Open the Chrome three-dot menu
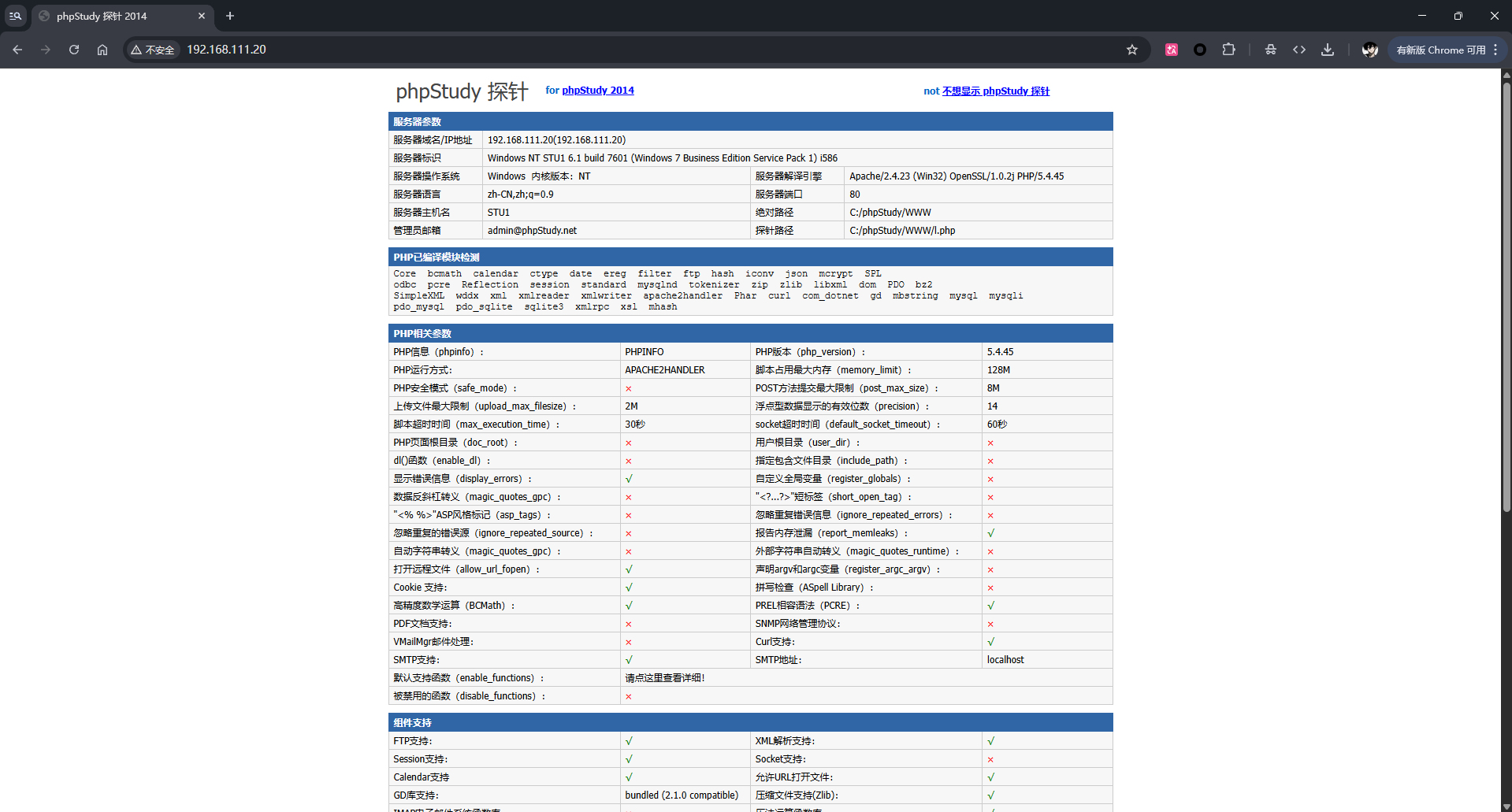Image resolution: width=1512 pixels, height=812 pixels. pyautogui.click(x=1495, y=50)
